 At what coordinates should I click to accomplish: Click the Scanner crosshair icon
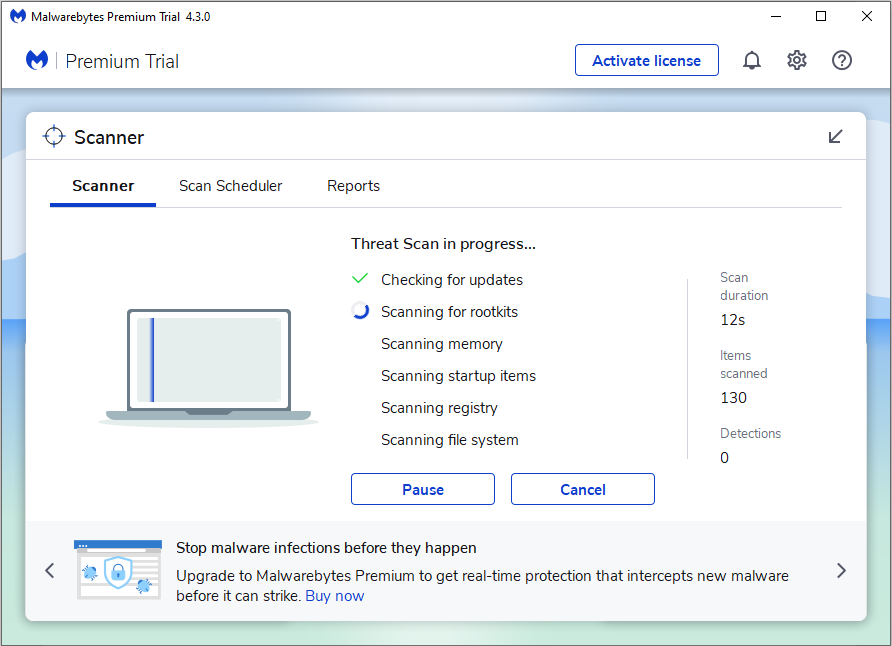[x=54, y=136]
